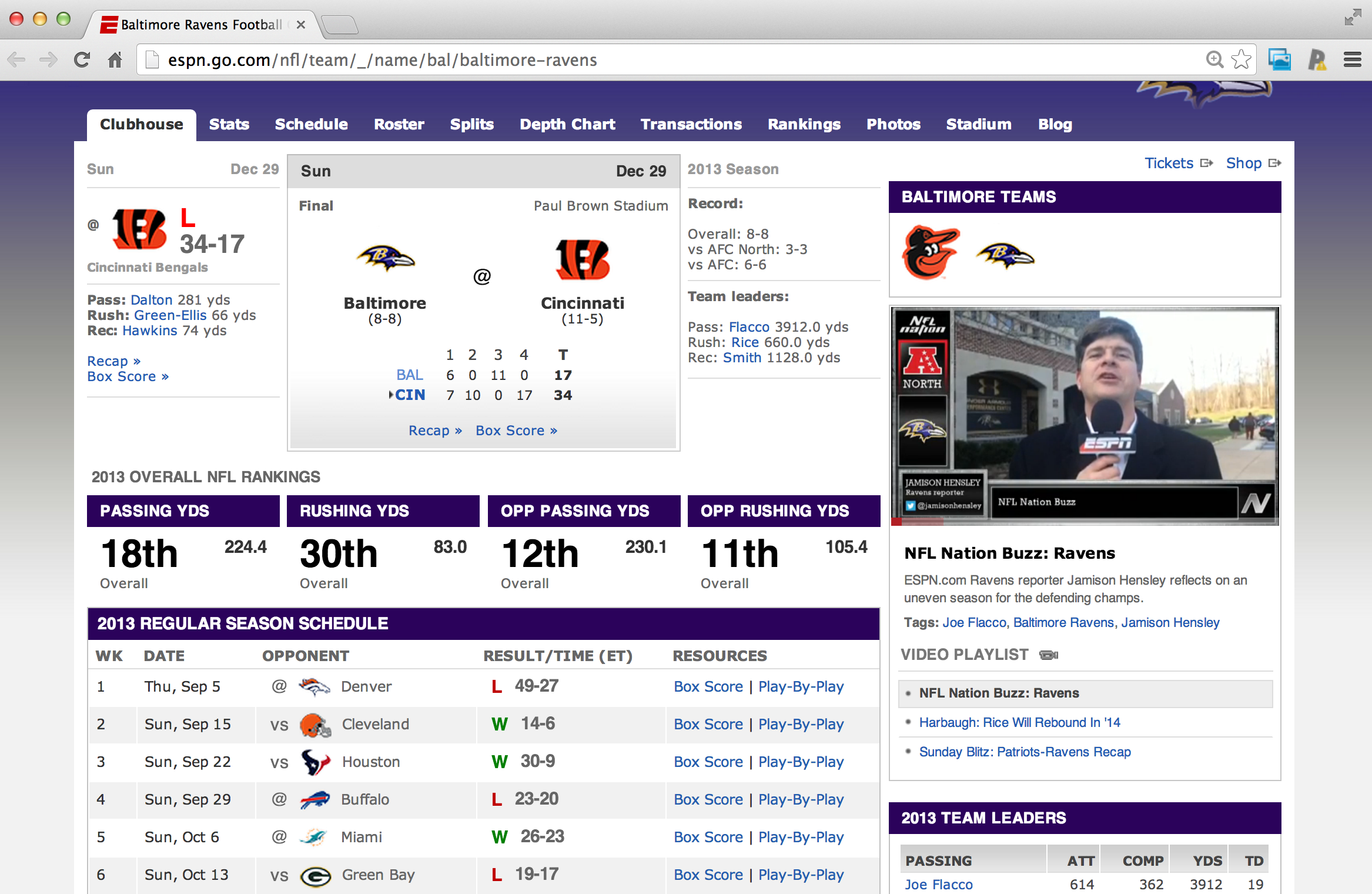Close the Baltimore Ravens Football tab
1372x894 pixels.
(x=301, y=25)
